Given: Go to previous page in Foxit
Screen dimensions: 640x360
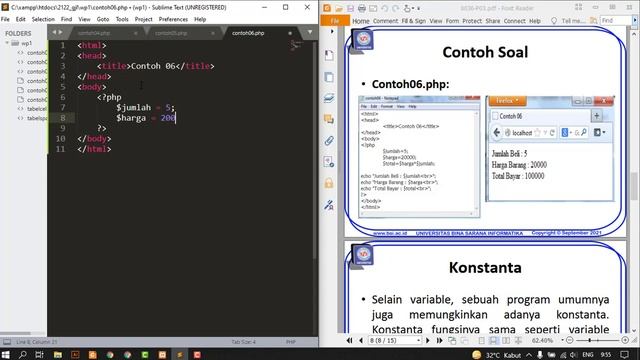Looking at the screenshot, I should pyautogui.click(x=361, y=340).
